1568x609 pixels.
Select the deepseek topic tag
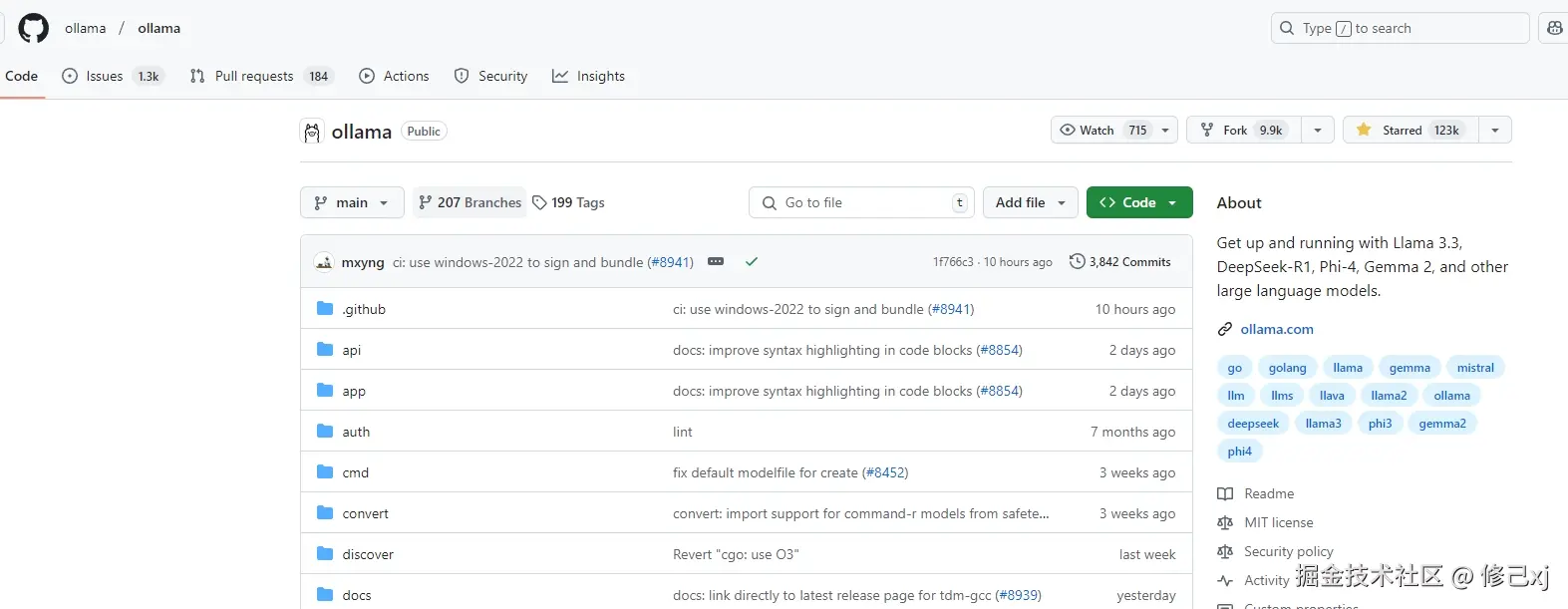pyautogui.click(x=1253, y=424)
